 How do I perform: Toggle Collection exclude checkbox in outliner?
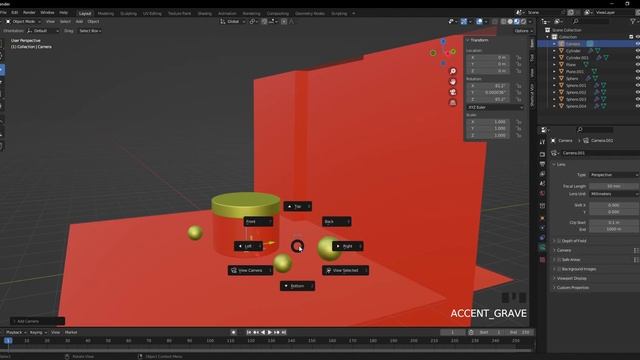631,37
